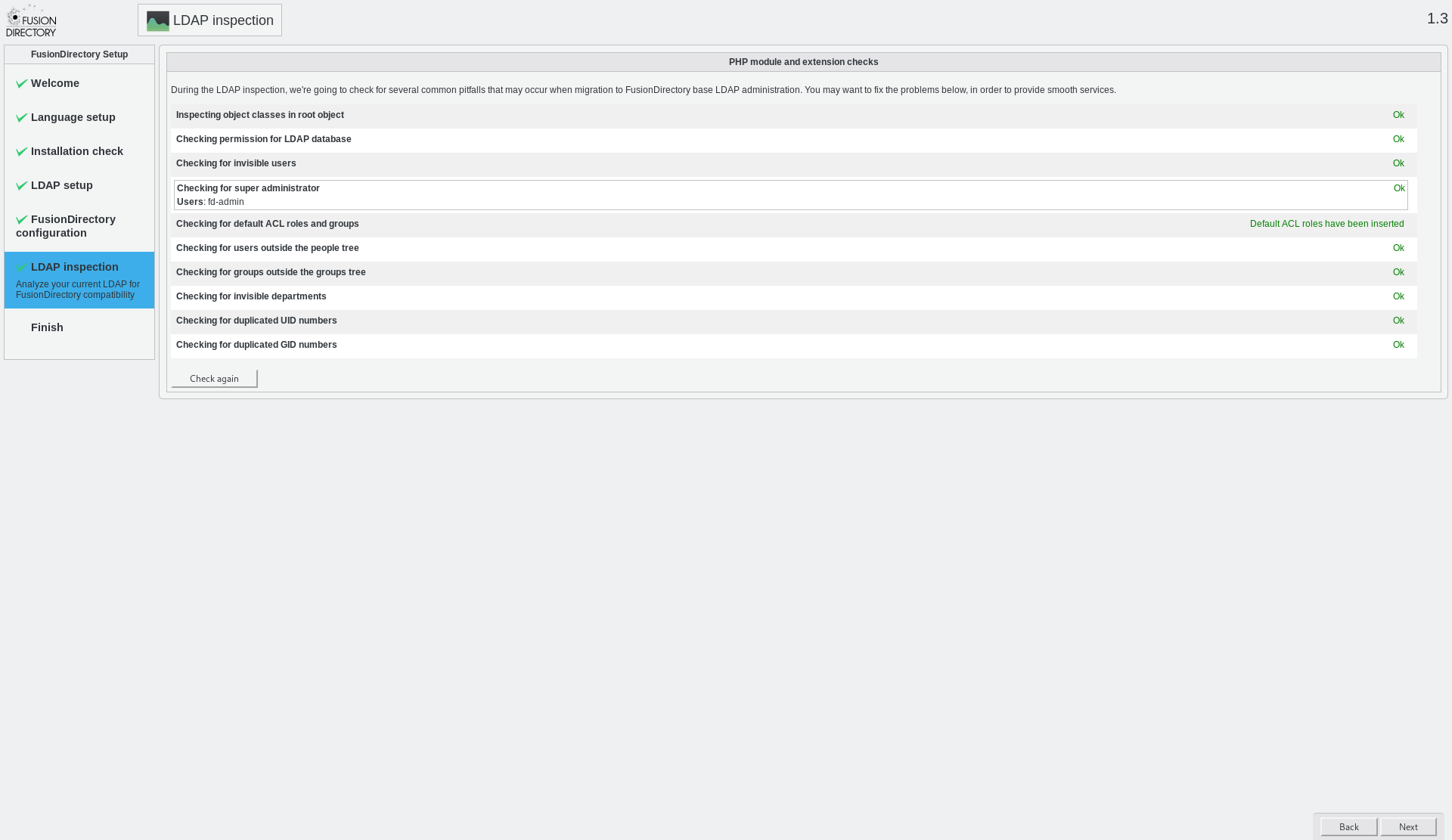Click Ok status for groups outside groups tree
The height and width of the screenshot is (840, 1452).
pyautogui.click(x=1398, y=272)
